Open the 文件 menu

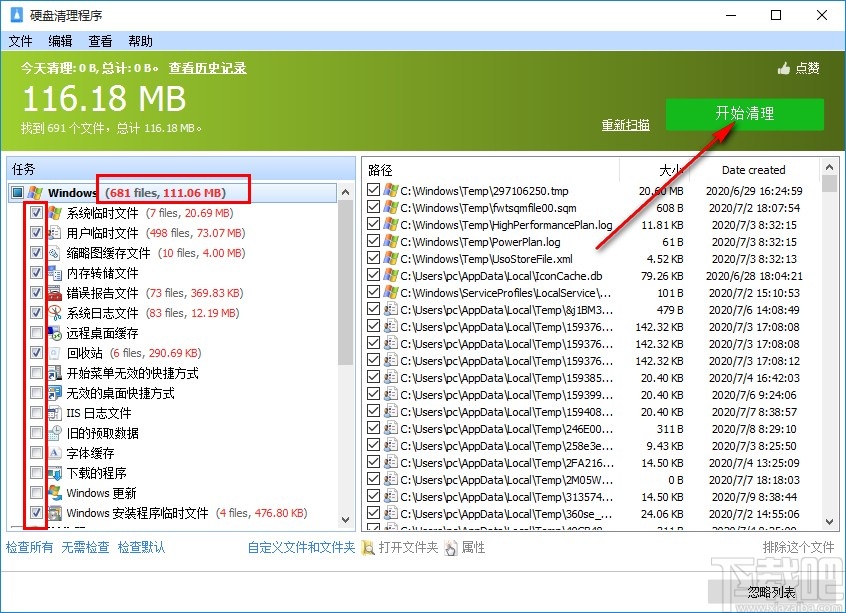[x=21, y=41]
